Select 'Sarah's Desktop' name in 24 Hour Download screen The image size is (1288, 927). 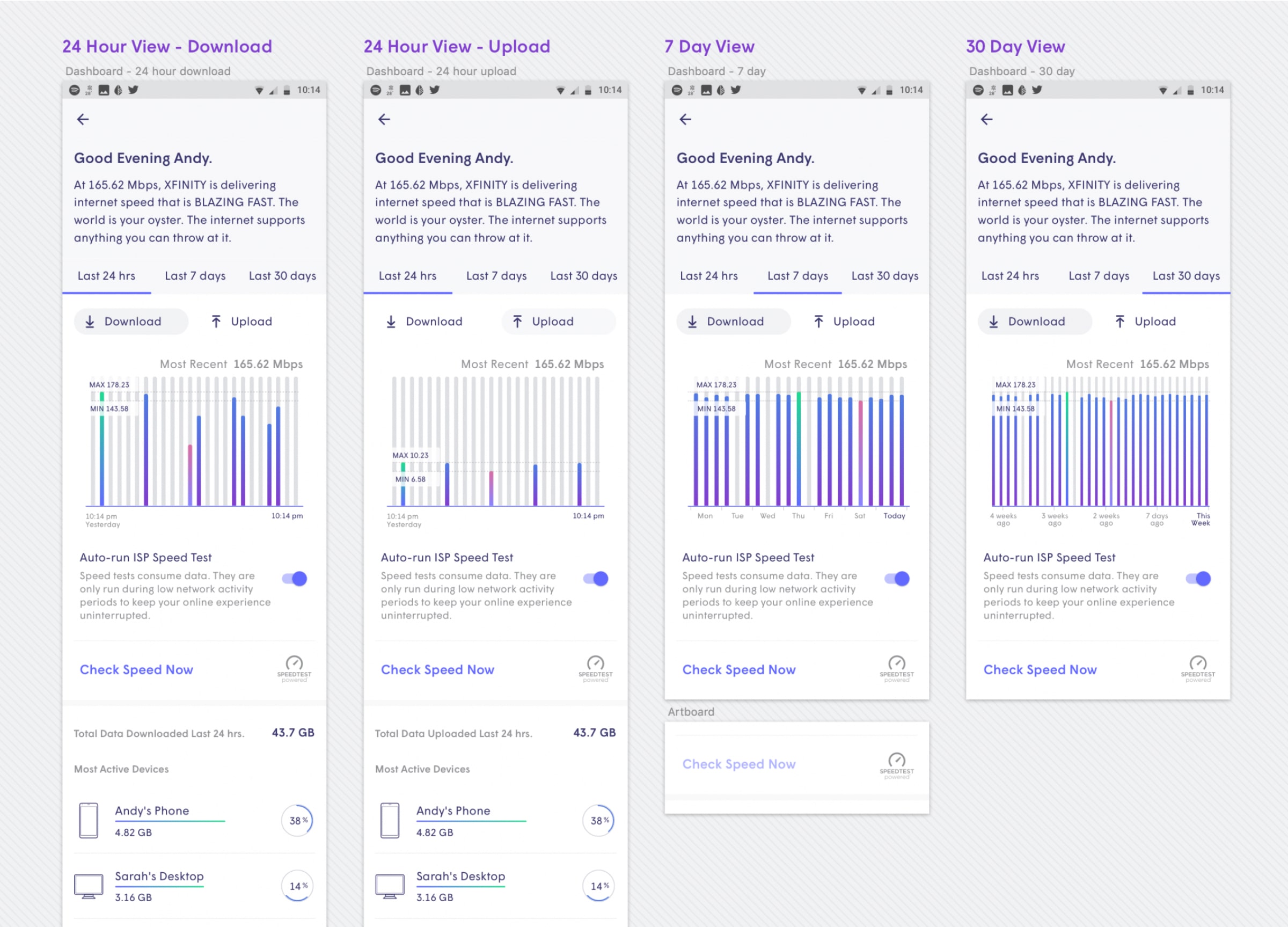point(159,876)
